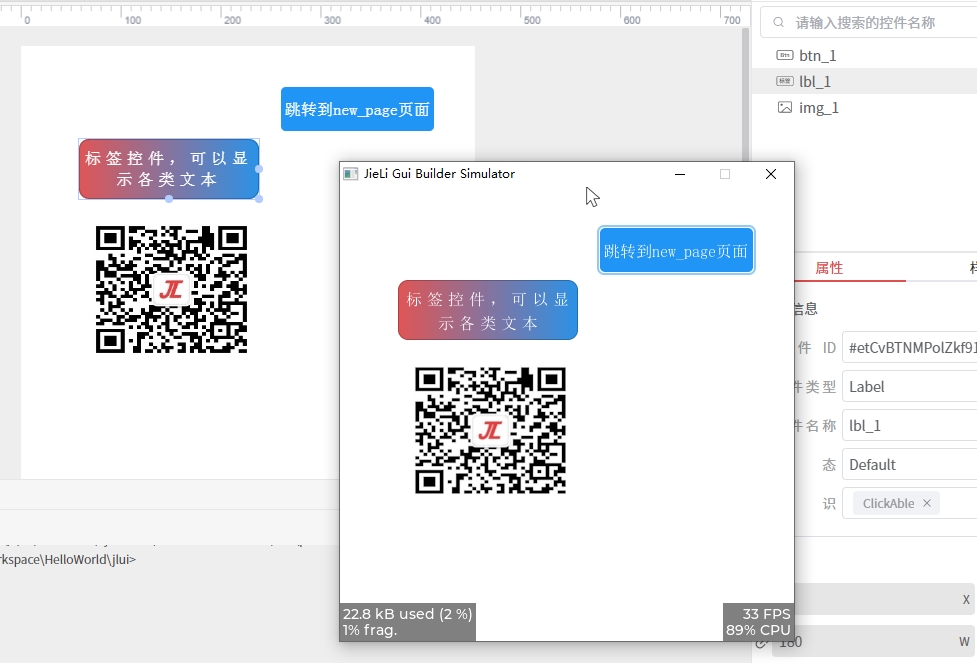The height and width of the screenshot is (663, 977).
Task: Click the 33 FPS performance overlay
Action: (x=758, y=622)
